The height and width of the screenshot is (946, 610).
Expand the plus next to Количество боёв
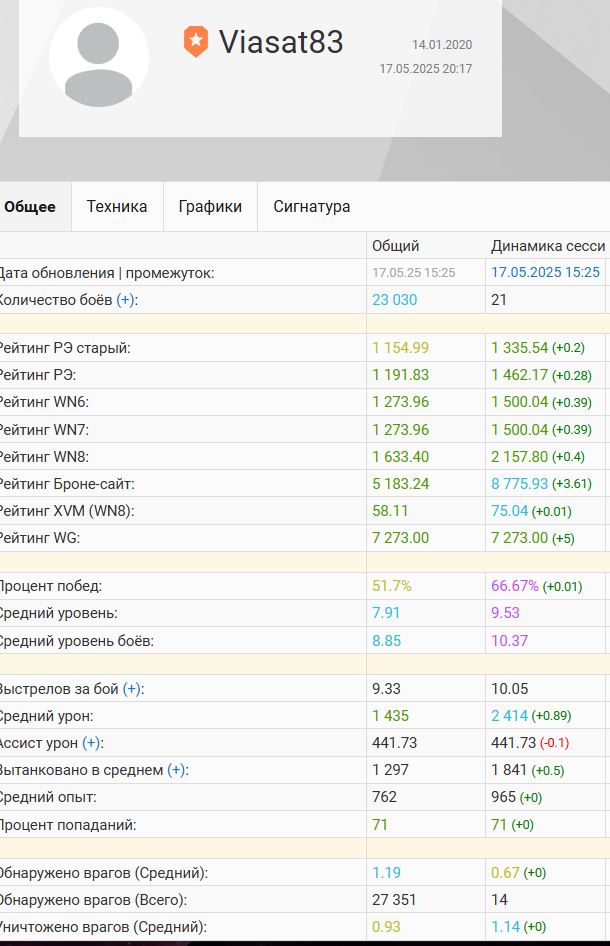127,299
